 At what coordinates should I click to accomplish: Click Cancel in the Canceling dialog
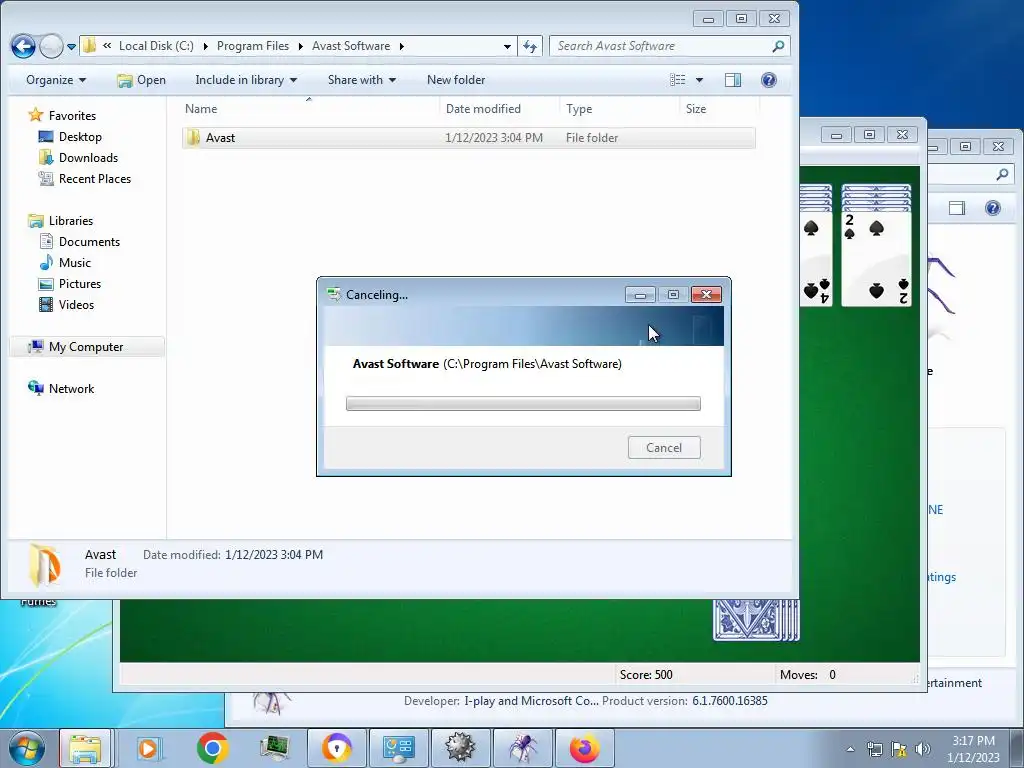tap(664, 447)
